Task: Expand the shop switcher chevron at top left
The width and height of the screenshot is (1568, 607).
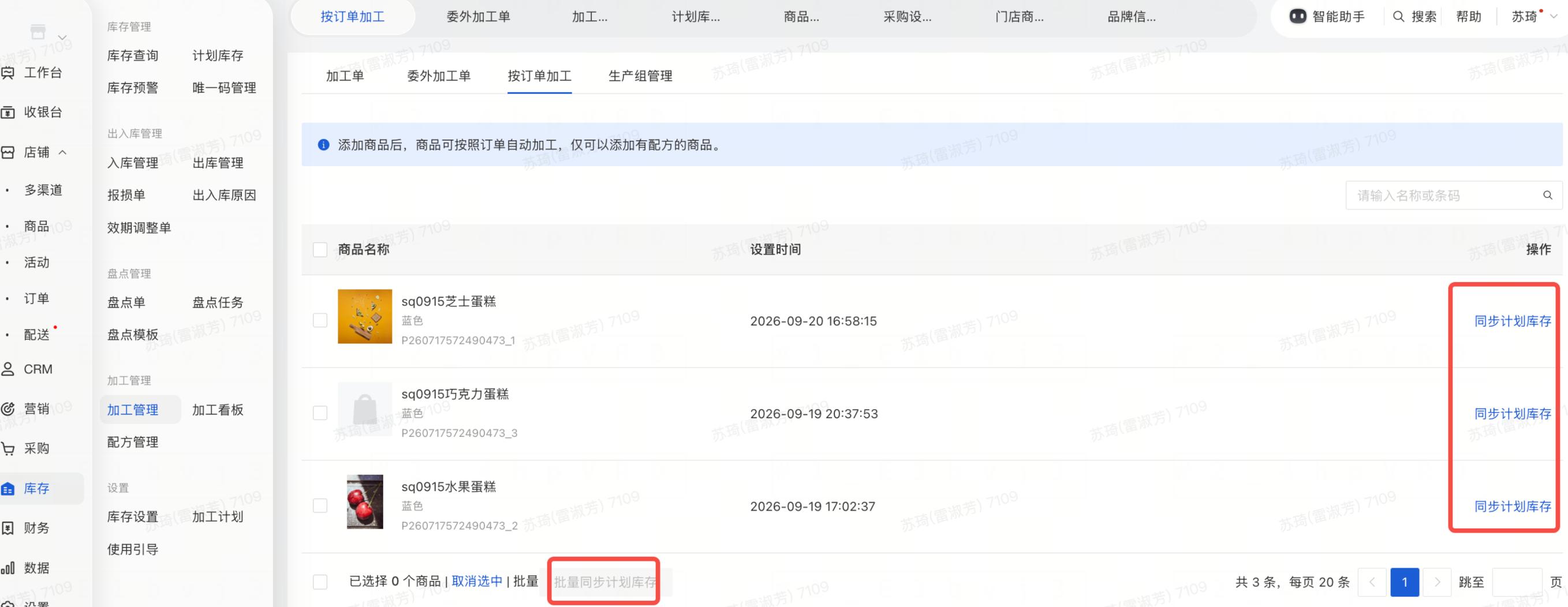Action: click(62, 38)
